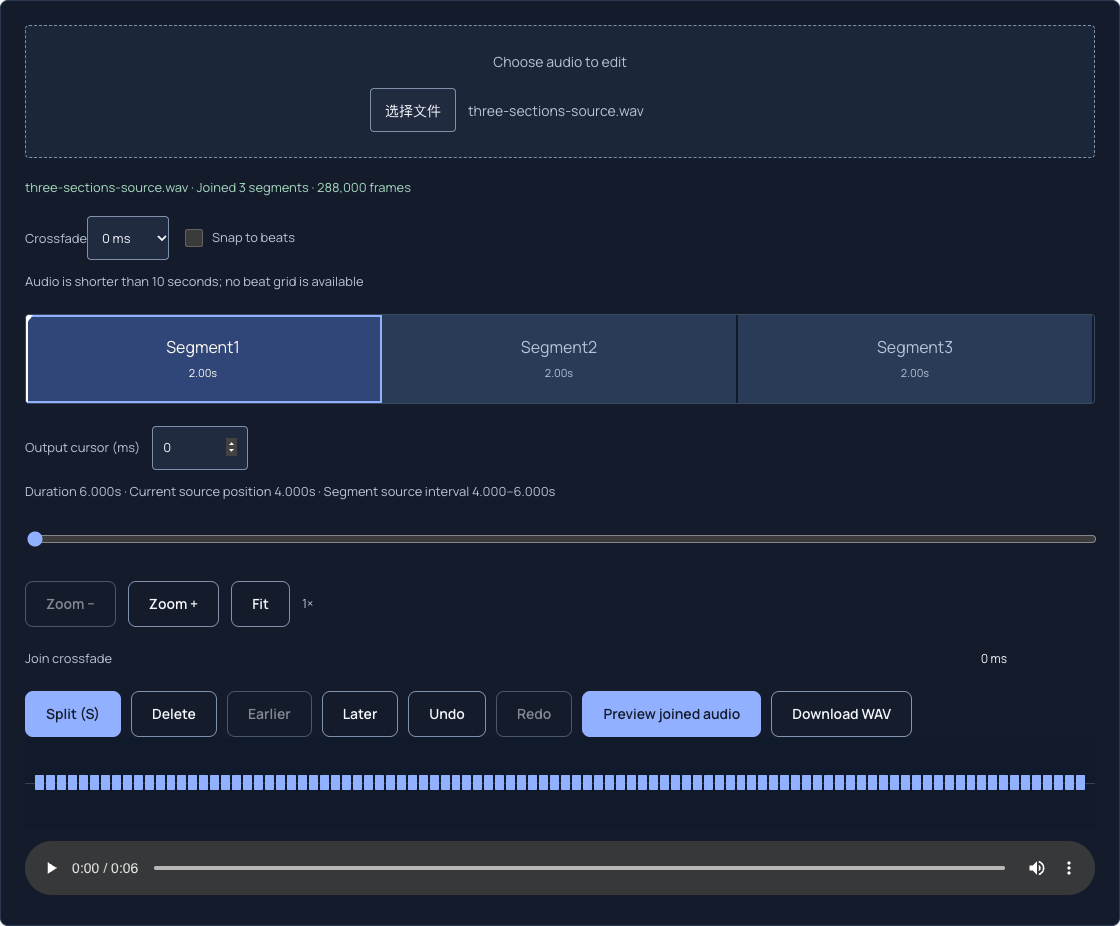Open the Crossfade duration dropdown
Viewport: 1120px width, 926px height.
[x=128, y=238]
